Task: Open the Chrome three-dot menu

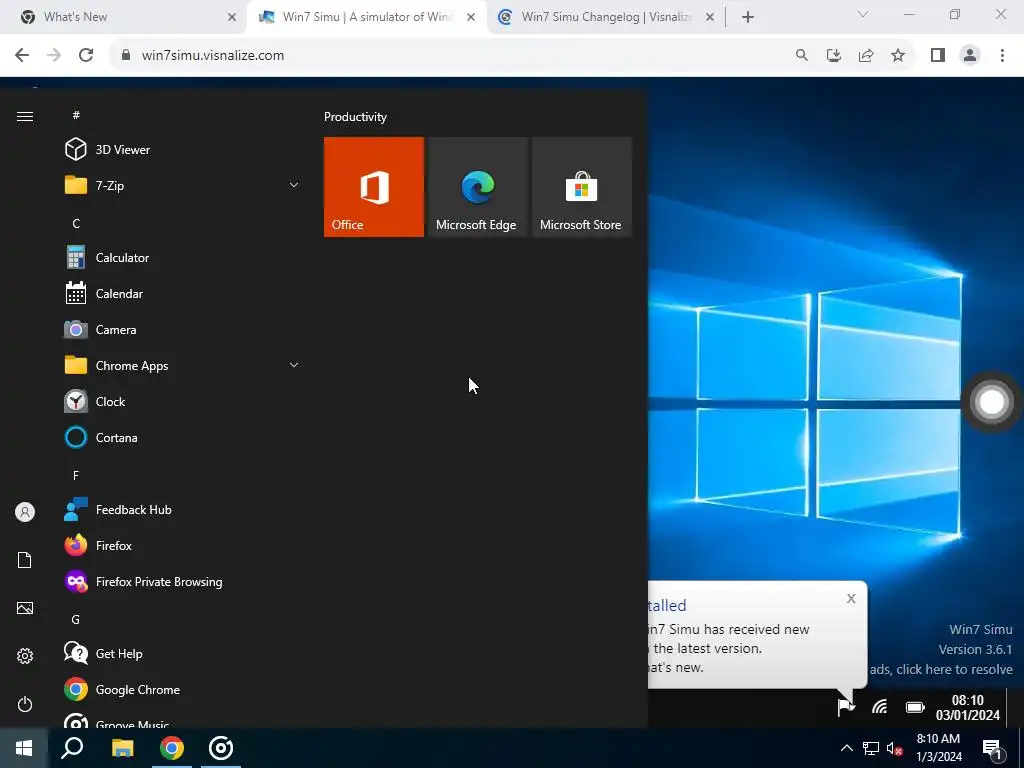Action: click(1002, 56)
